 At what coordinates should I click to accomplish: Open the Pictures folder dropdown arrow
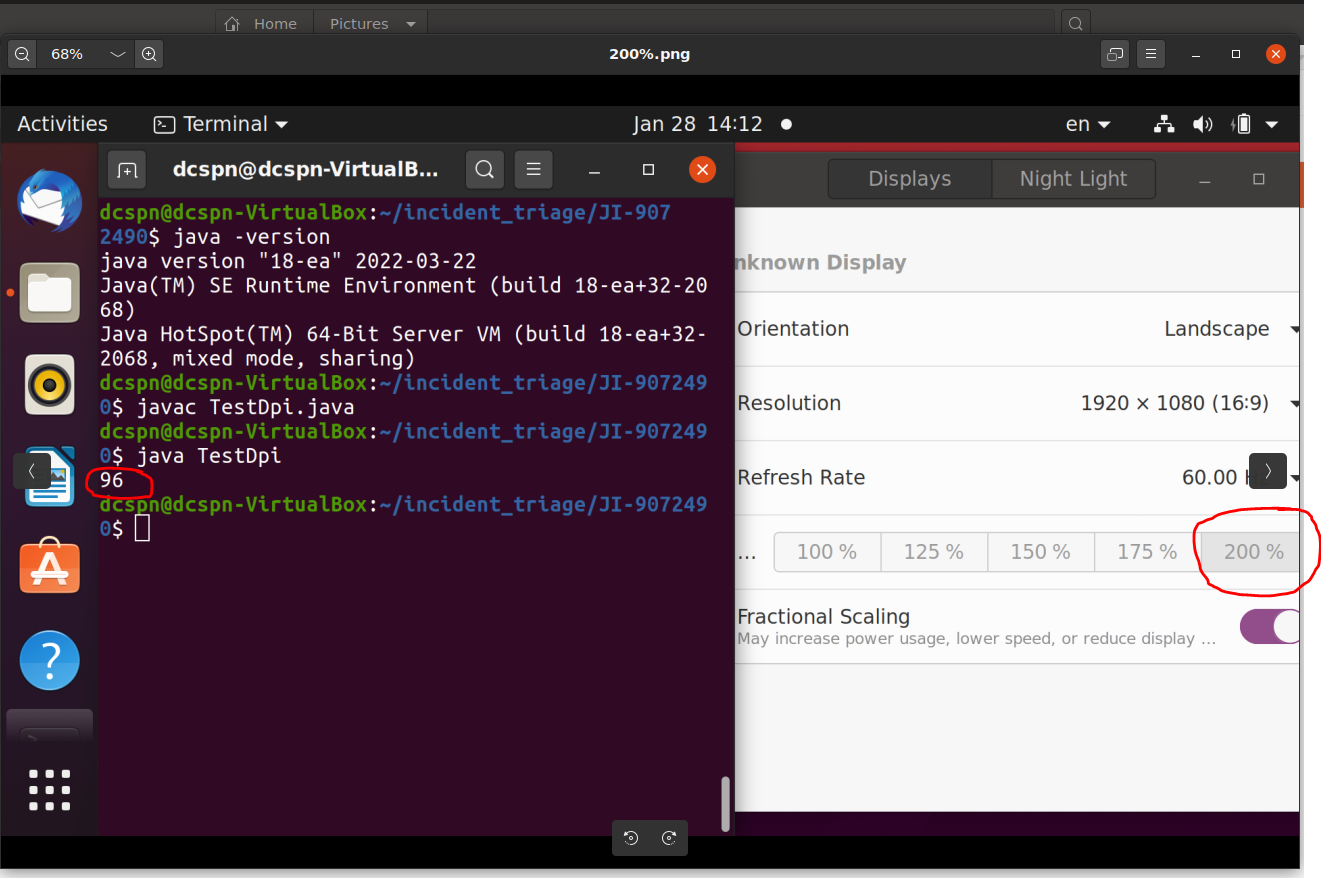click(411, 24)
